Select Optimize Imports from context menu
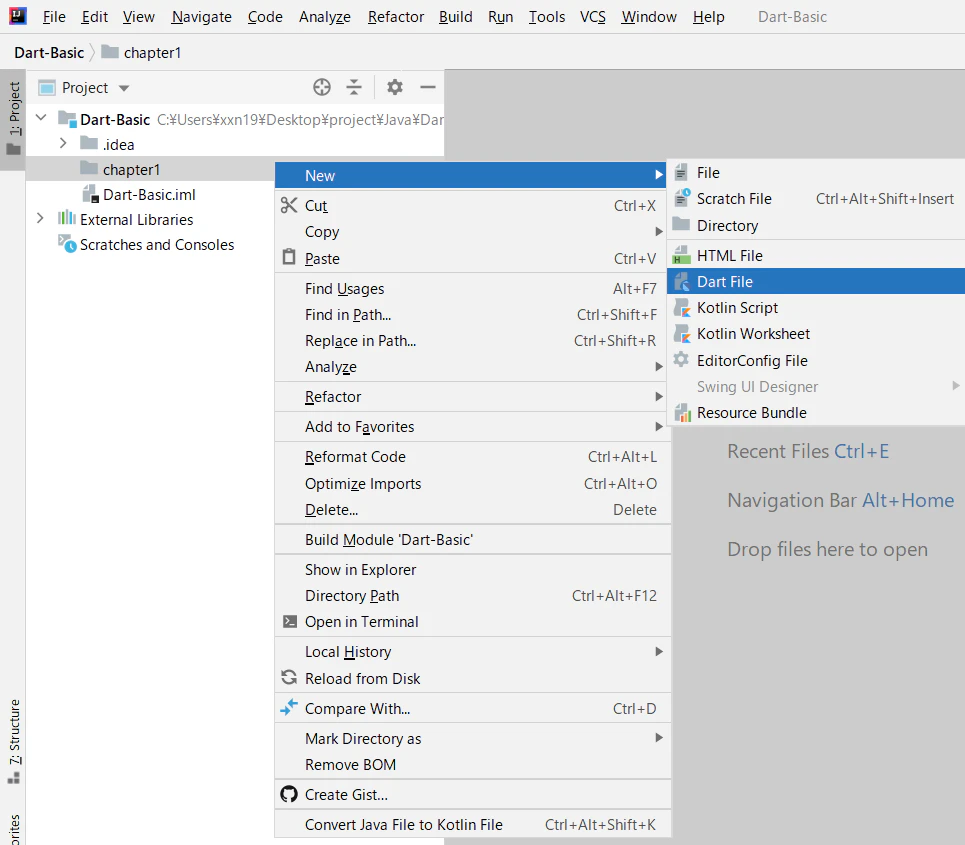965x845 pixels. tap(473, 484)
